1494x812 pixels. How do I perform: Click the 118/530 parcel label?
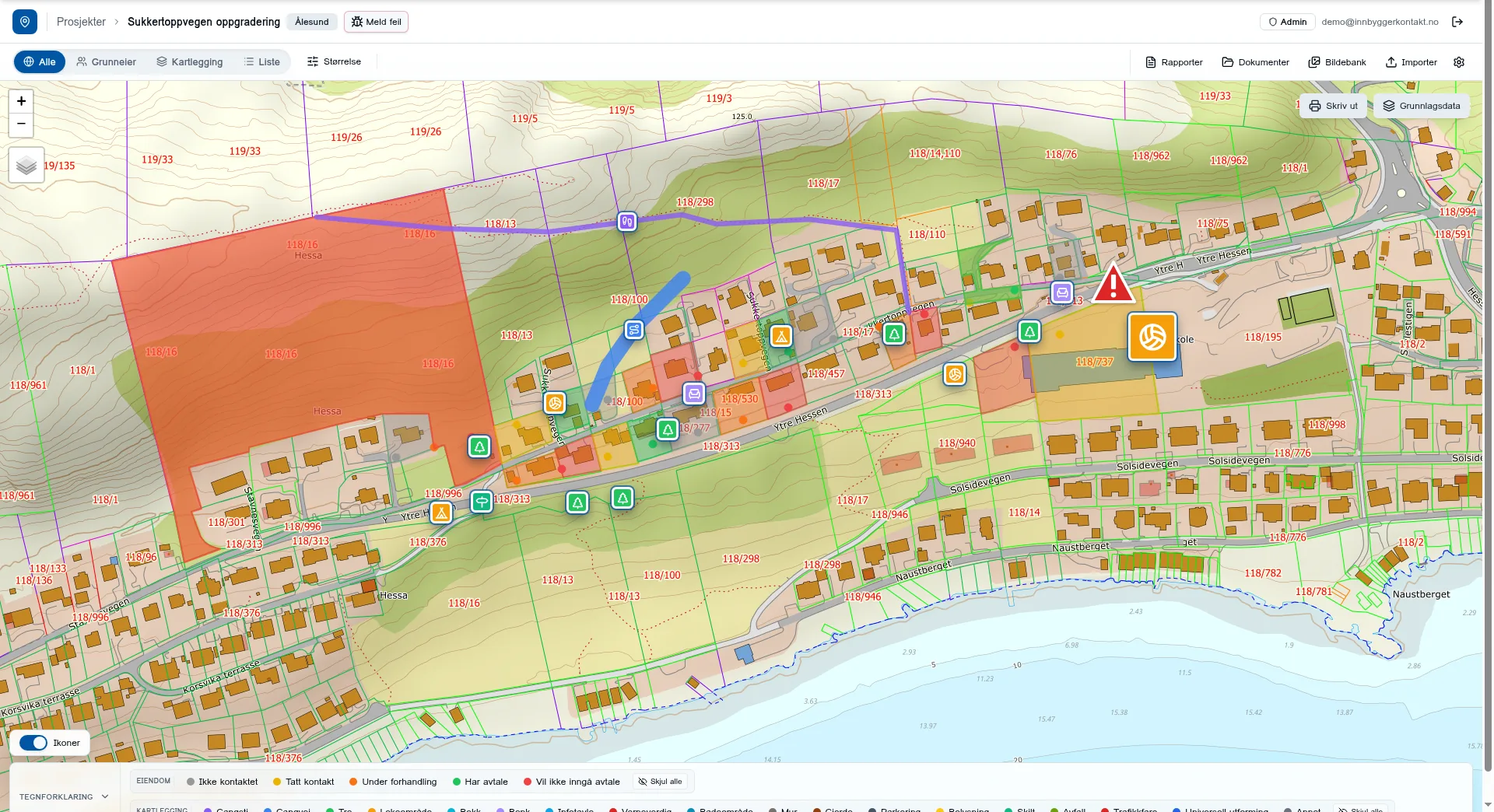coord(739,399)
